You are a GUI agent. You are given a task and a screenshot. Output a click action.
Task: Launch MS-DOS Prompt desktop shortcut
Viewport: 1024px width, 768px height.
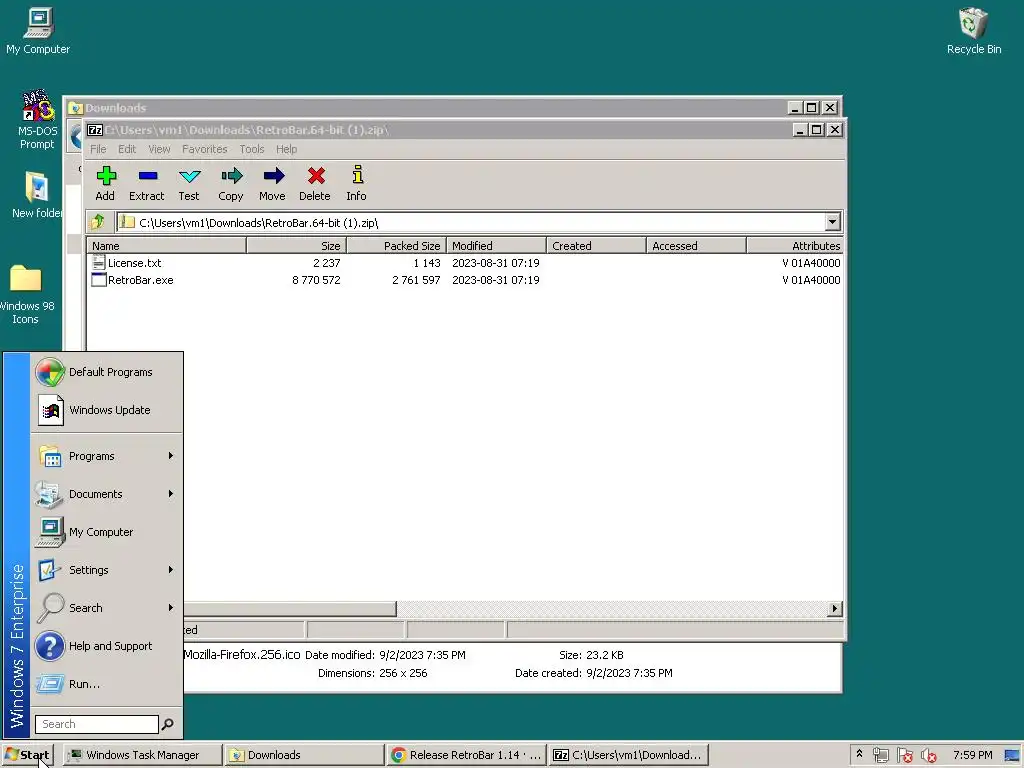click(37, 120)
